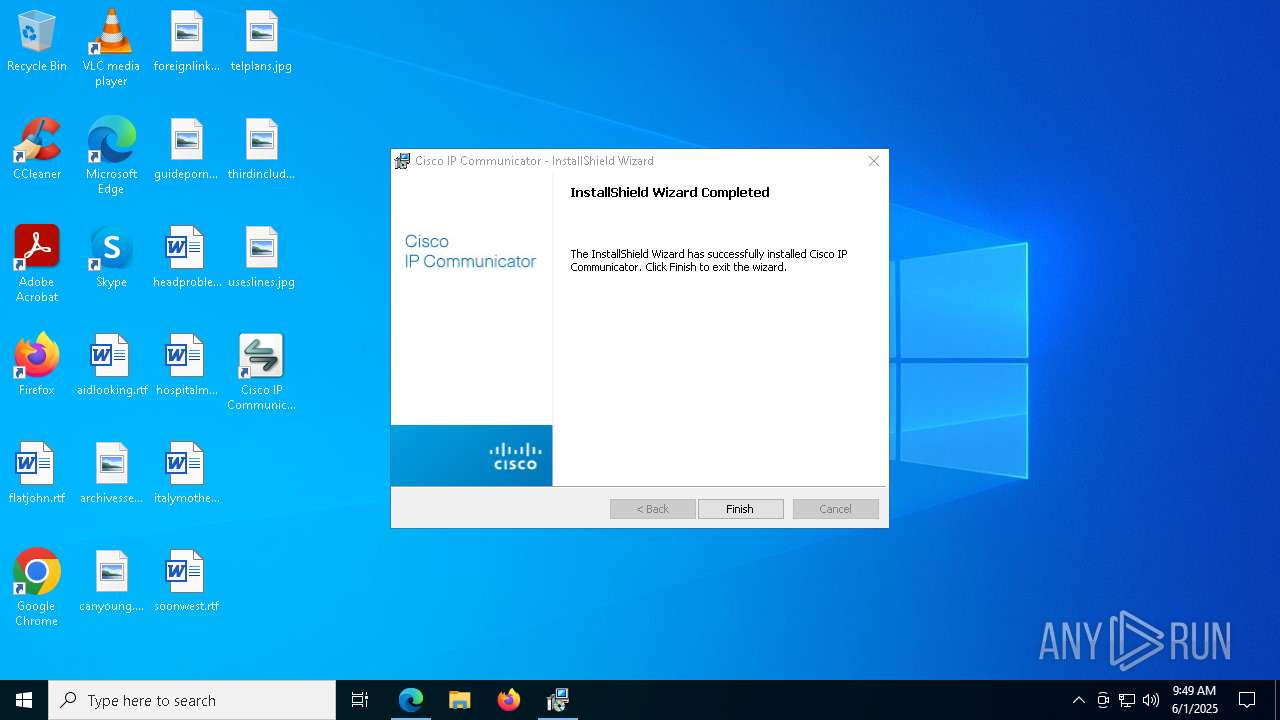This screenshot has width=1280, height=720.
Task: Click the taskbar search box
Action: tap(192, 700)
